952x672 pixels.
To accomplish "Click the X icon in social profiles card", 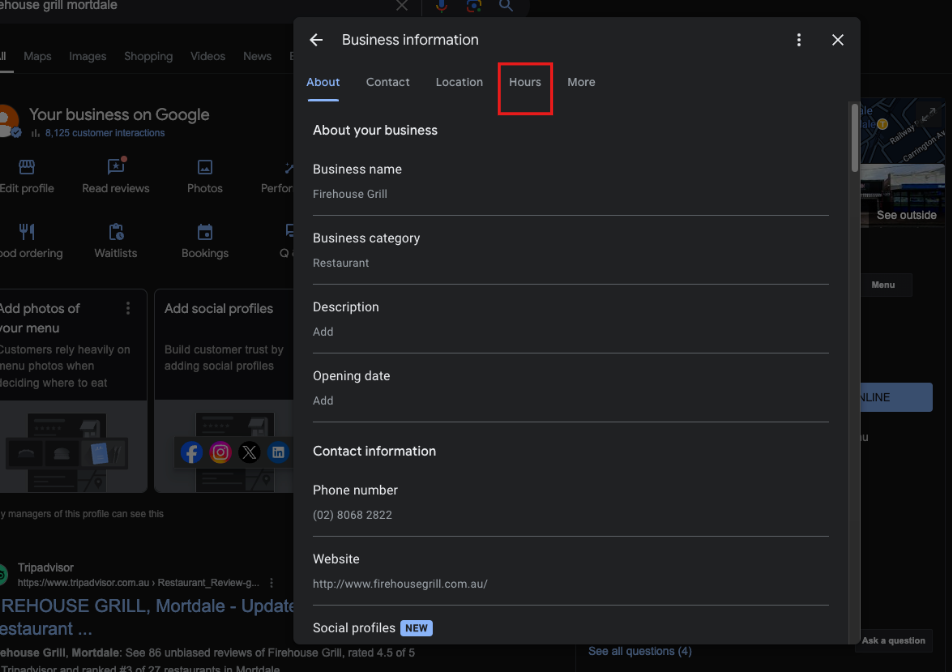I will pyautogui.click(x=249, y=452).
